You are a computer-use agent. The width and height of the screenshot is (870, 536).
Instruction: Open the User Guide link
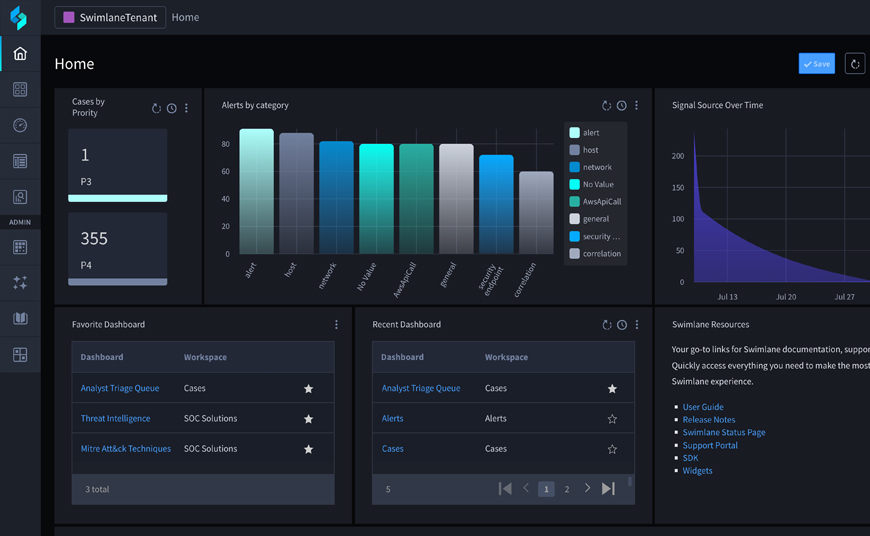pyautogui.click(x=703, y=407)
